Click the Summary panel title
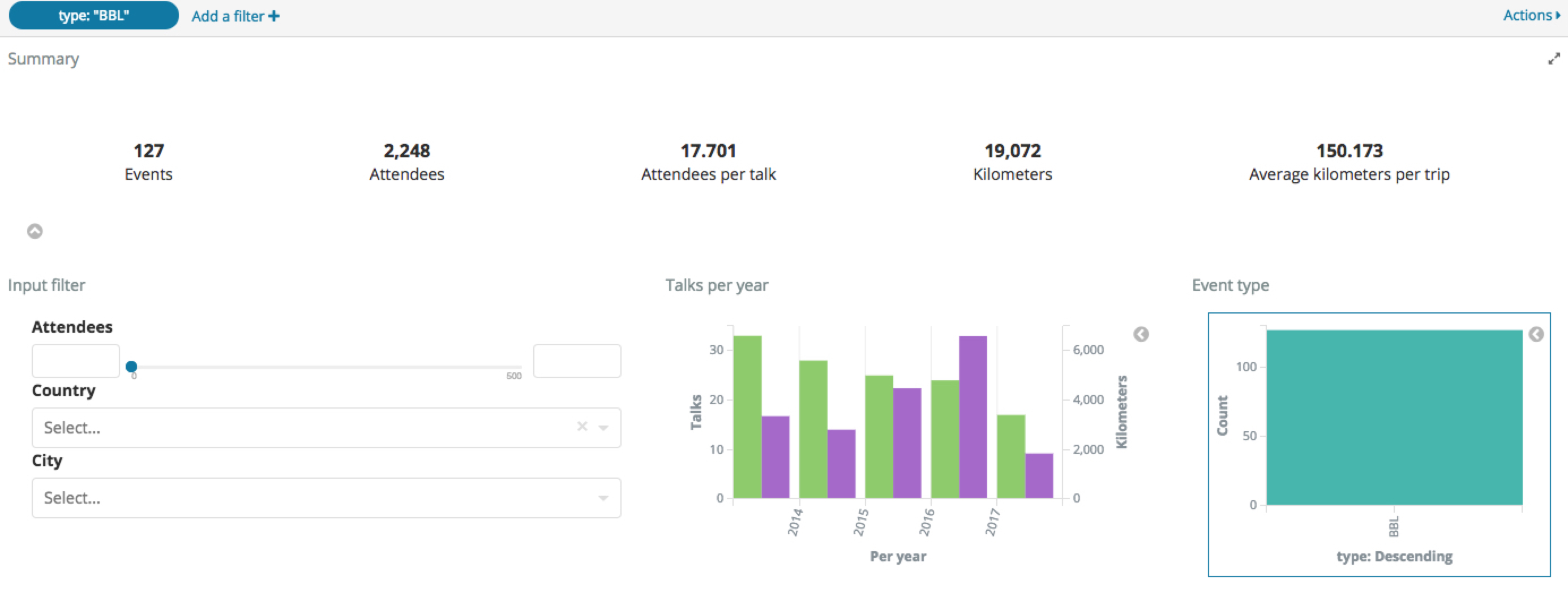This screenshot has height=610, width=1568. pyautogui.click(x=43, y=59)
